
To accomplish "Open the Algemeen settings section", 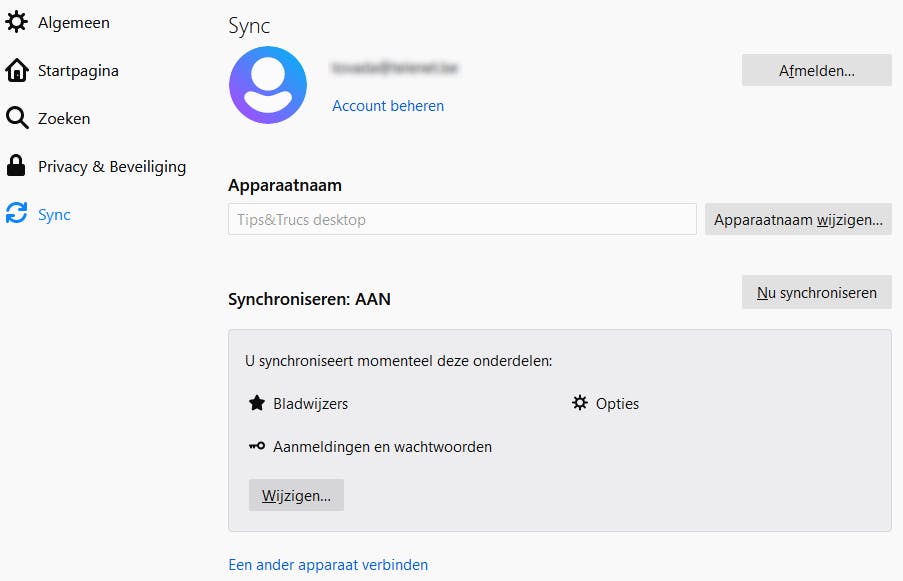I will 73,22.
